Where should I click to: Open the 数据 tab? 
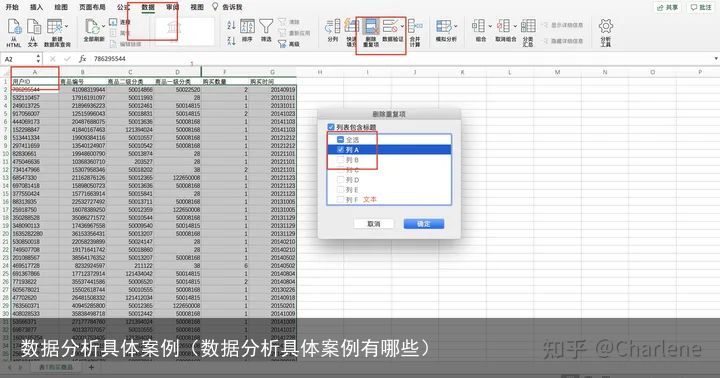pos(148,7)
